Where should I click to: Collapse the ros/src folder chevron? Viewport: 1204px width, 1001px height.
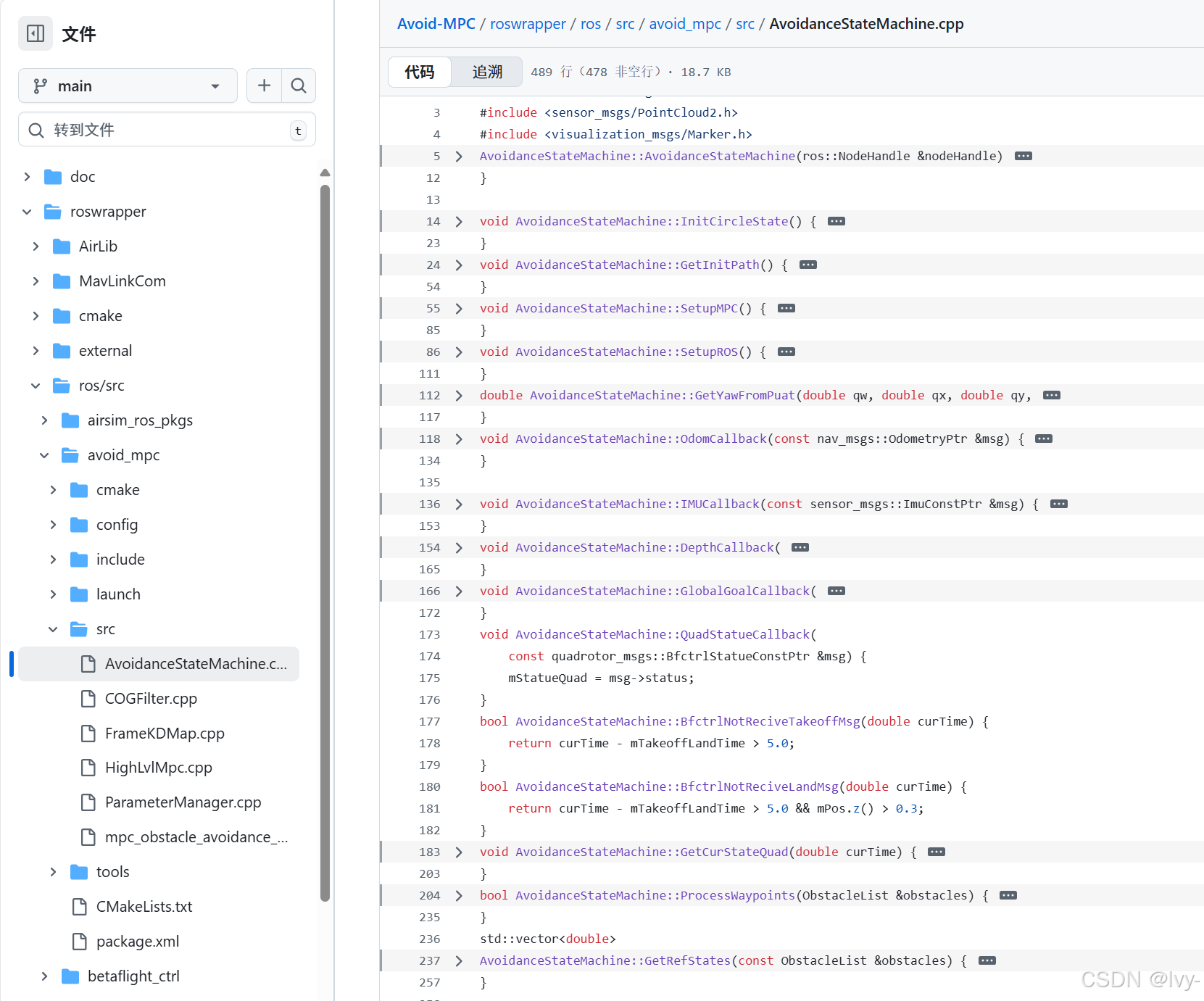[36, 386]
